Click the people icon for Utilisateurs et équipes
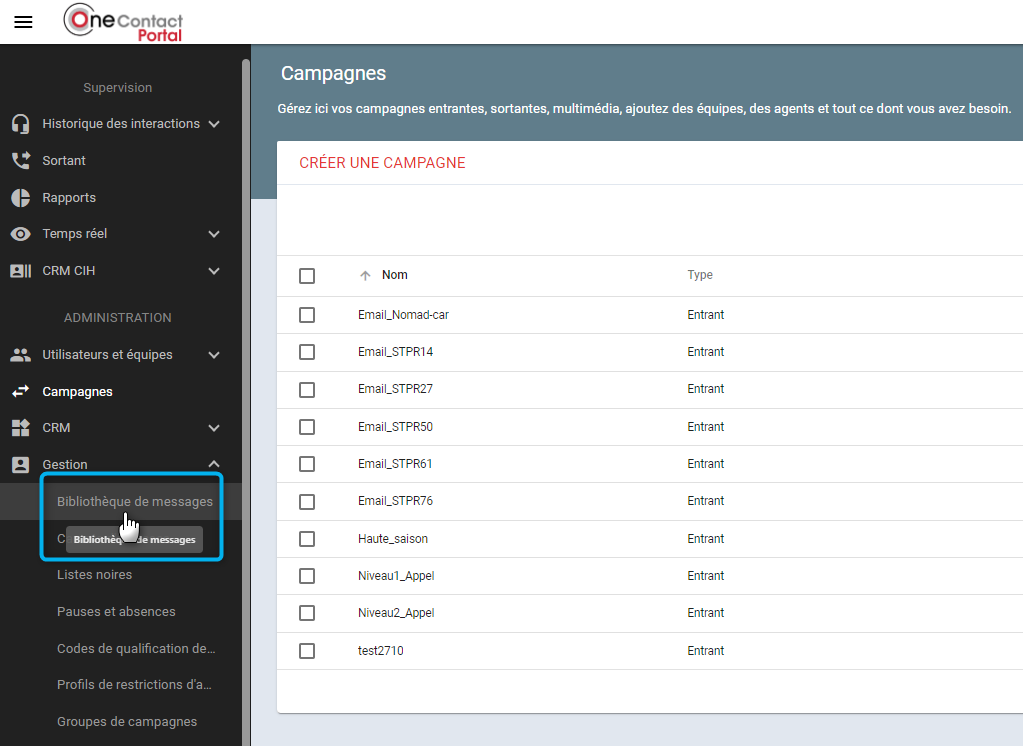This screenshot has width=1023, height=746. pos(21,354)
